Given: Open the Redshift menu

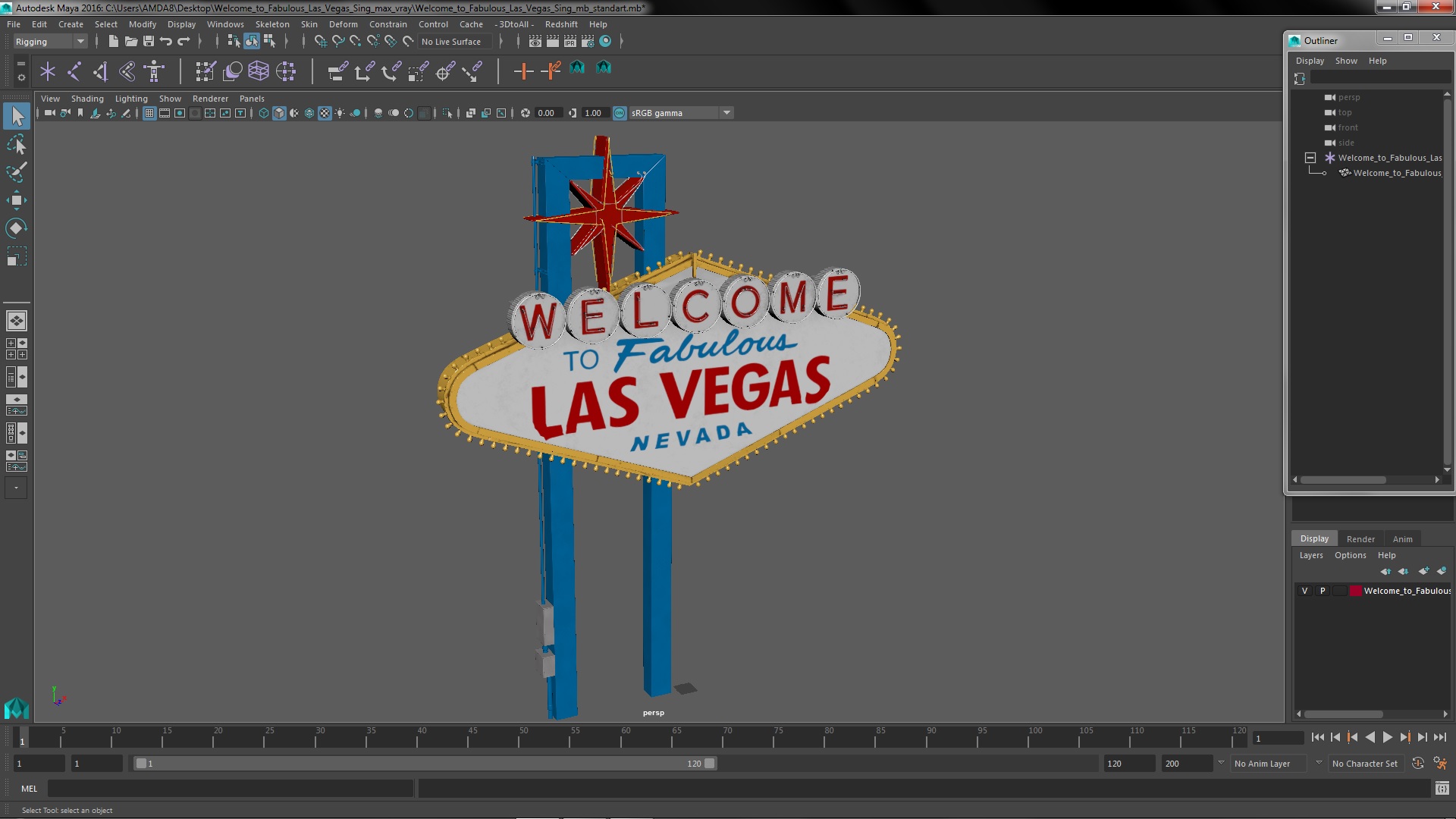Looking at the screenshot, I should (x=561, y=24).
